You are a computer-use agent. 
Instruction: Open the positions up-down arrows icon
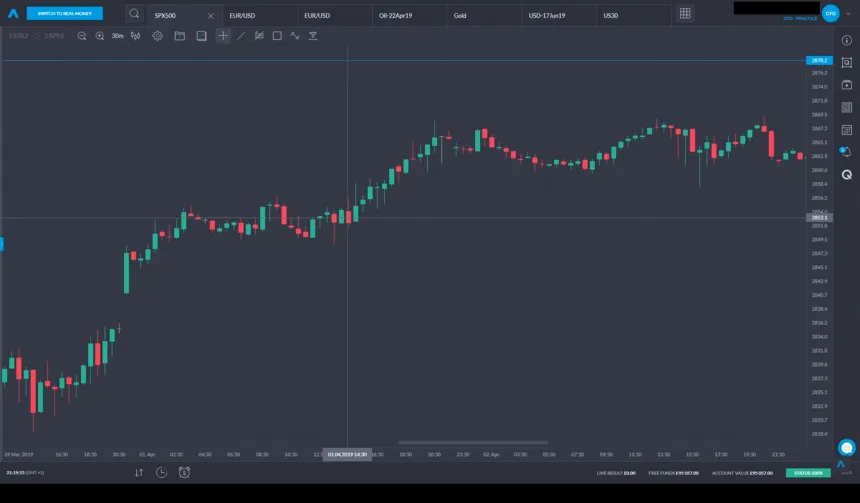coord(139,472)
